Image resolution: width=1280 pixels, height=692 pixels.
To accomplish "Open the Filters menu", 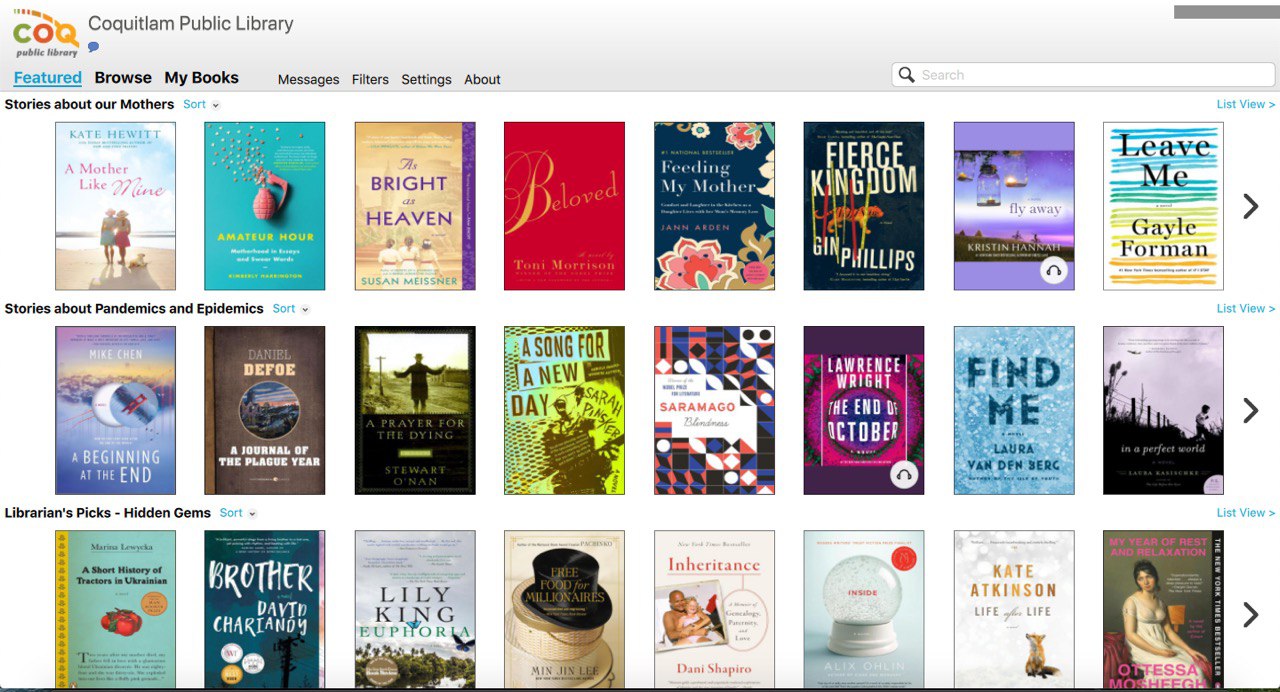I will pyautogui.click(x=370, y=80).
